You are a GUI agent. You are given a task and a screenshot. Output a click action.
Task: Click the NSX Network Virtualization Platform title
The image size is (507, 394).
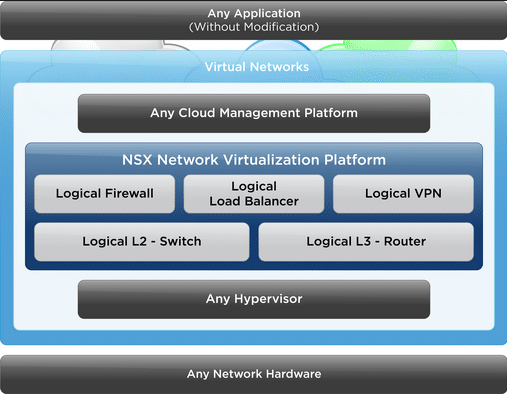click(x=254, y=160)
